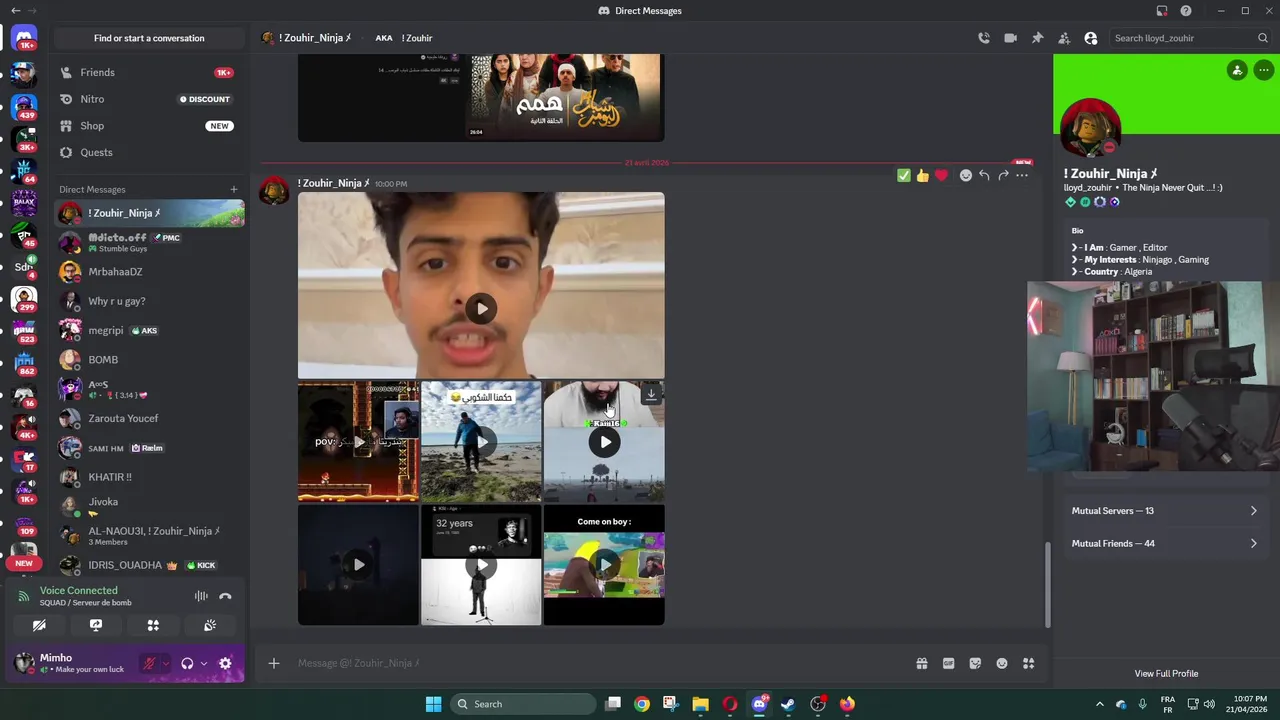This screenshot has height=720, width=1280.
Task: Open the friend status button on the profile banner
Action: [x=1237, y=70]
